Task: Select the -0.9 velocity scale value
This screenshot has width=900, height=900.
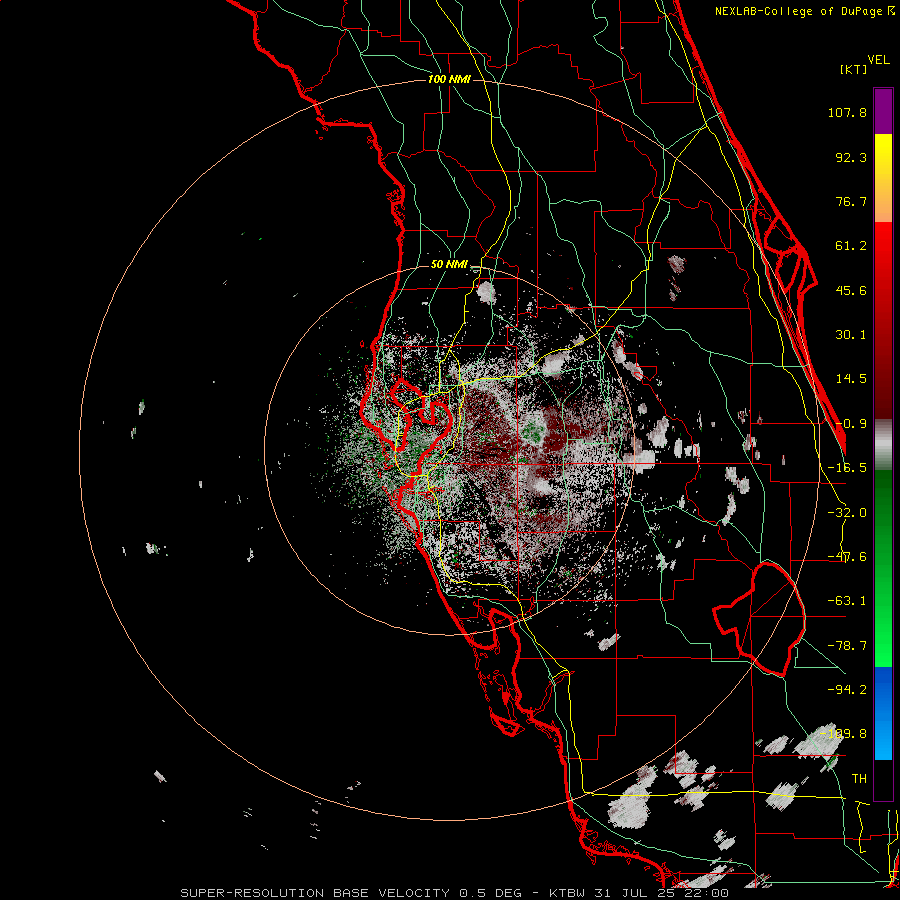Action: click(851, 424)
